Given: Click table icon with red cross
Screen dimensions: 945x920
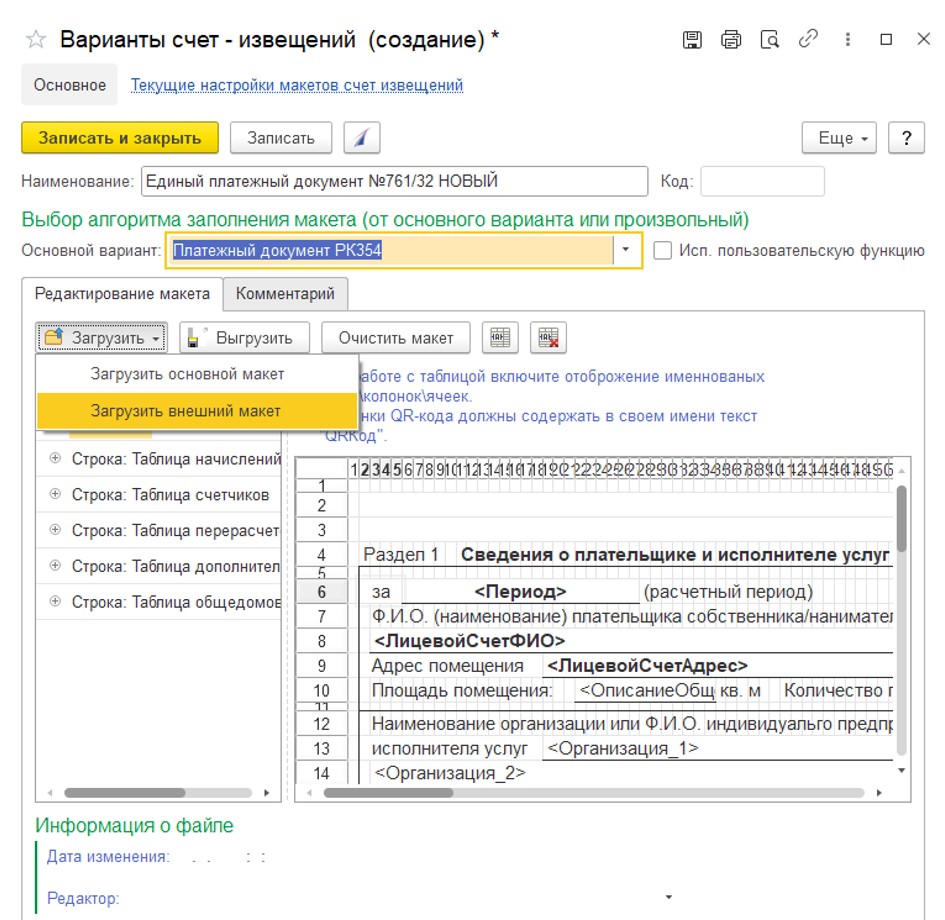Looking at the screenshot, I should pyautogui.click(x=548, y=337).
